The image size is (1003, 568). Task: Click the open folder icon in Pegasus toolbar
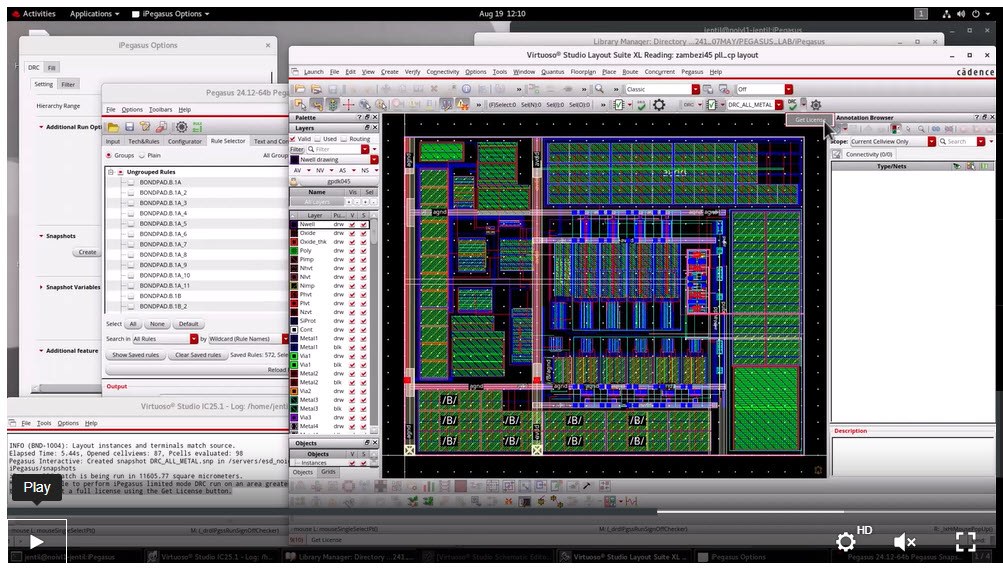(114, 127)
